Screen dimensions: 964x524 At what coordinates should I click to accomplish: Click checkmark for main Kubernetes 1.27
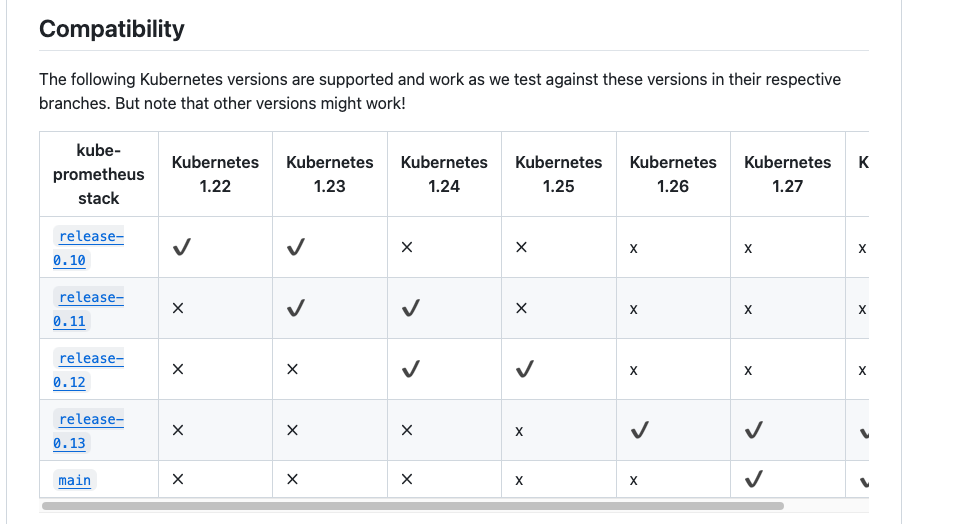click(x=754, y=478)
